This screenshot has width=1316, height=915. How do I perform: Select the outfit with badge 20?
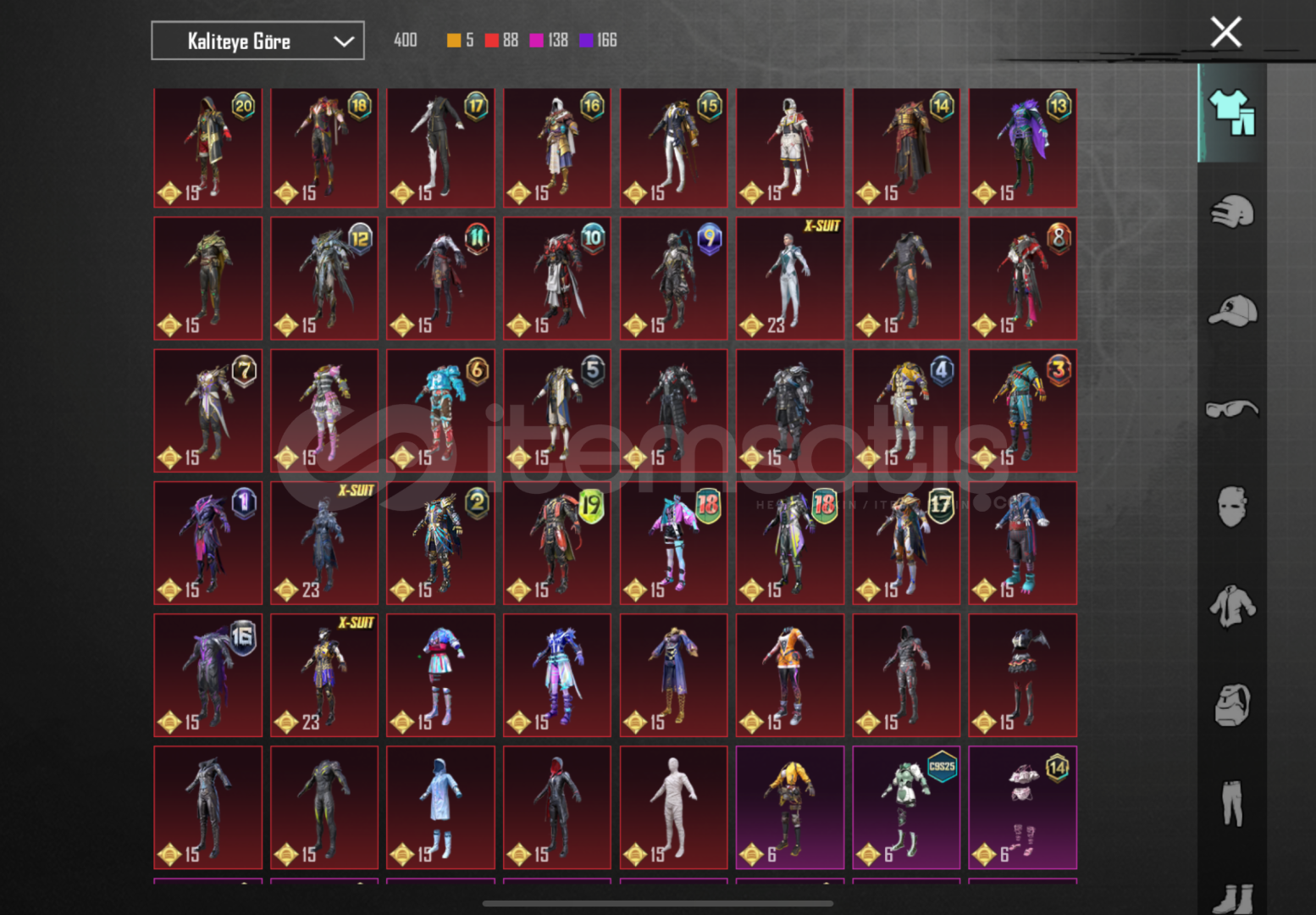coord(207,147)
